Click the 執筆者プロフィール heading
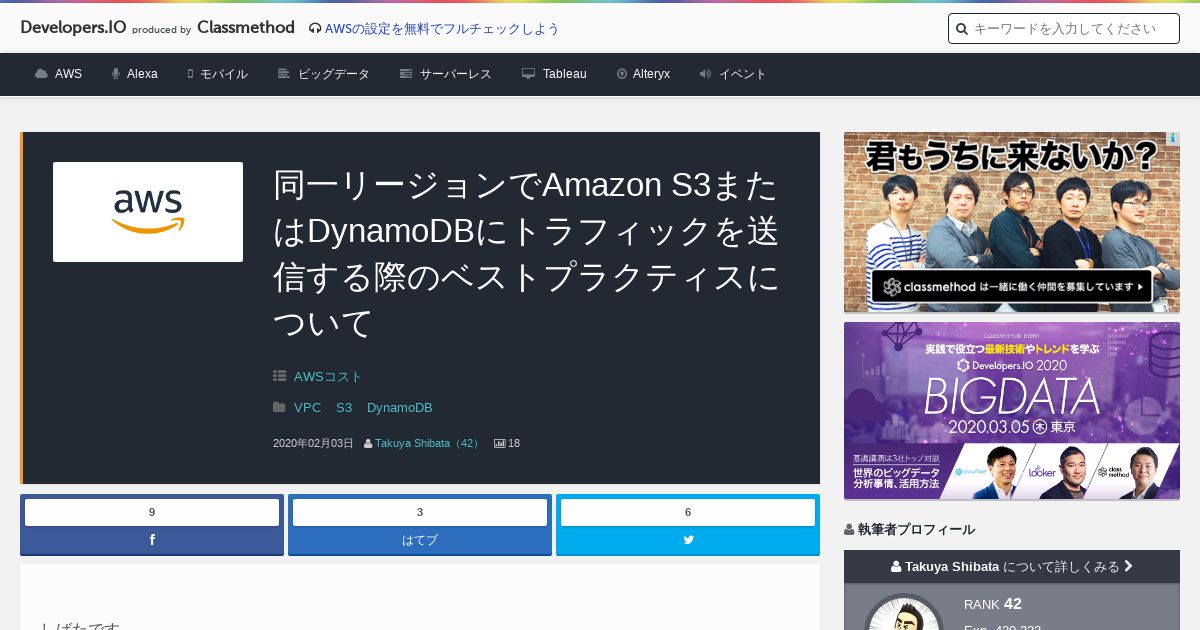Image resolution: width=1200 pixels, height=630 pixels. tap(916, 529)
